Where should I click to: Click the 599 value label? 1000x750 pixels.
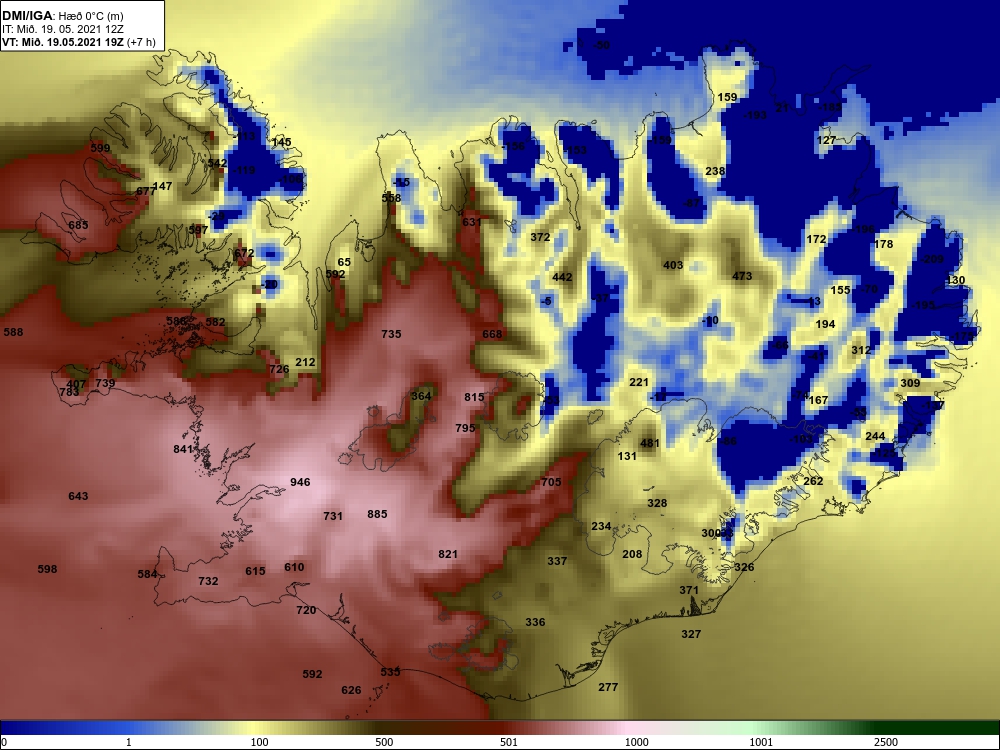coord(100,148)
